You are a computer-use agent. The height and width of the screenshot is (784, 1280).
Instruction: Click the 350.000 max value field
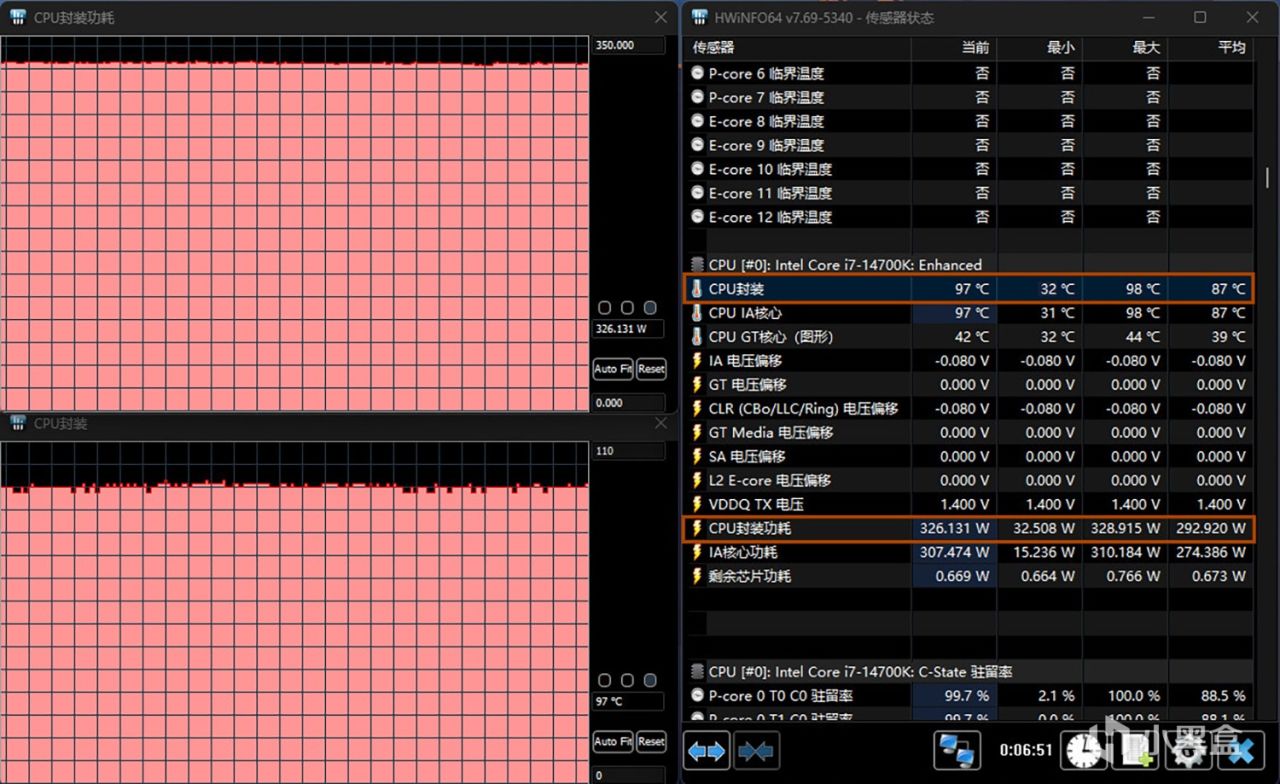pyautogui.click(x=628, y=46)
